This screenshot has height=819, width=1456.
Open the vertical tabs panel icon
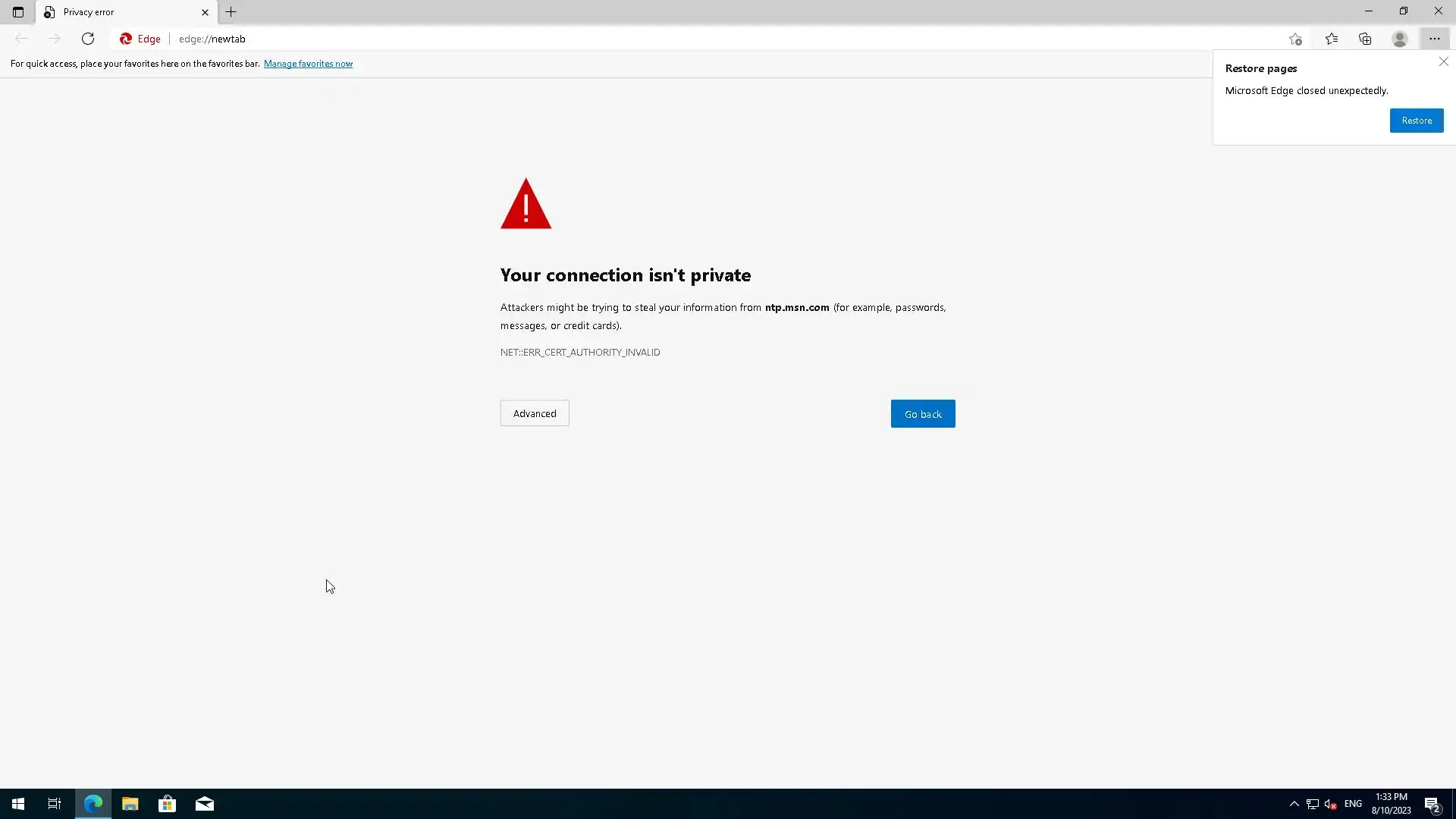18,12
